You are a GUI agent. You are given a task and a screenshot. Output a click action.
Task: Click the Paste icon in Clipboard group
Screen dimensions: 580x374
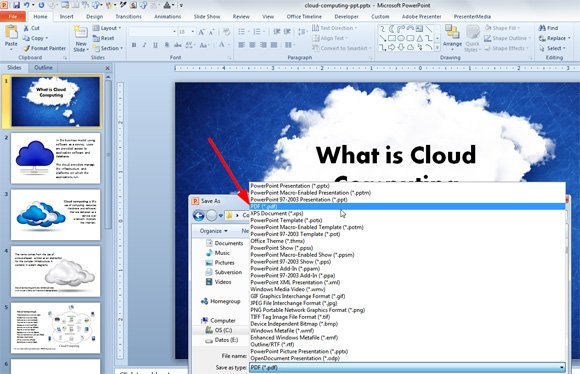pyautogui.click(x=11, y=33)
